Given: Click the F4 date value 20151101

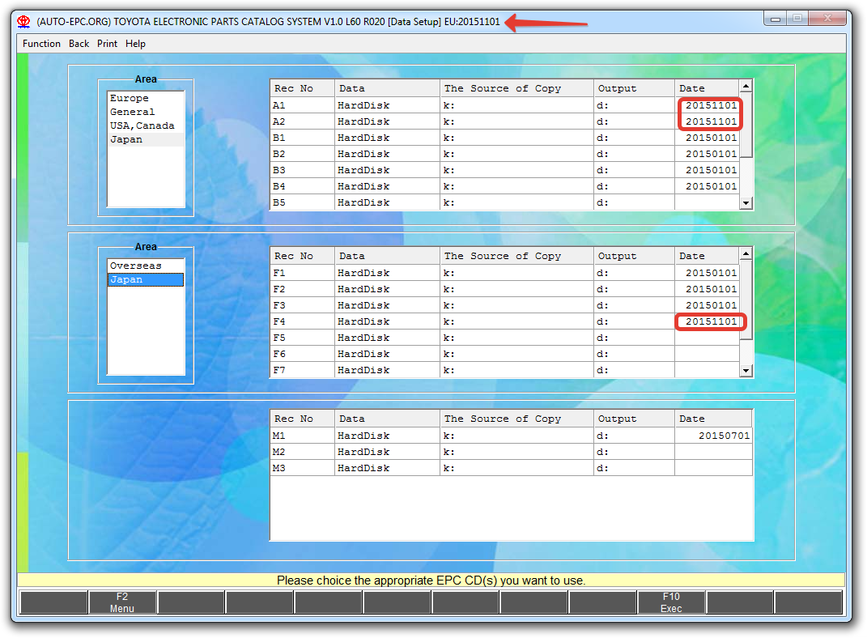Looking at the screenshot, I should point(711,321).
